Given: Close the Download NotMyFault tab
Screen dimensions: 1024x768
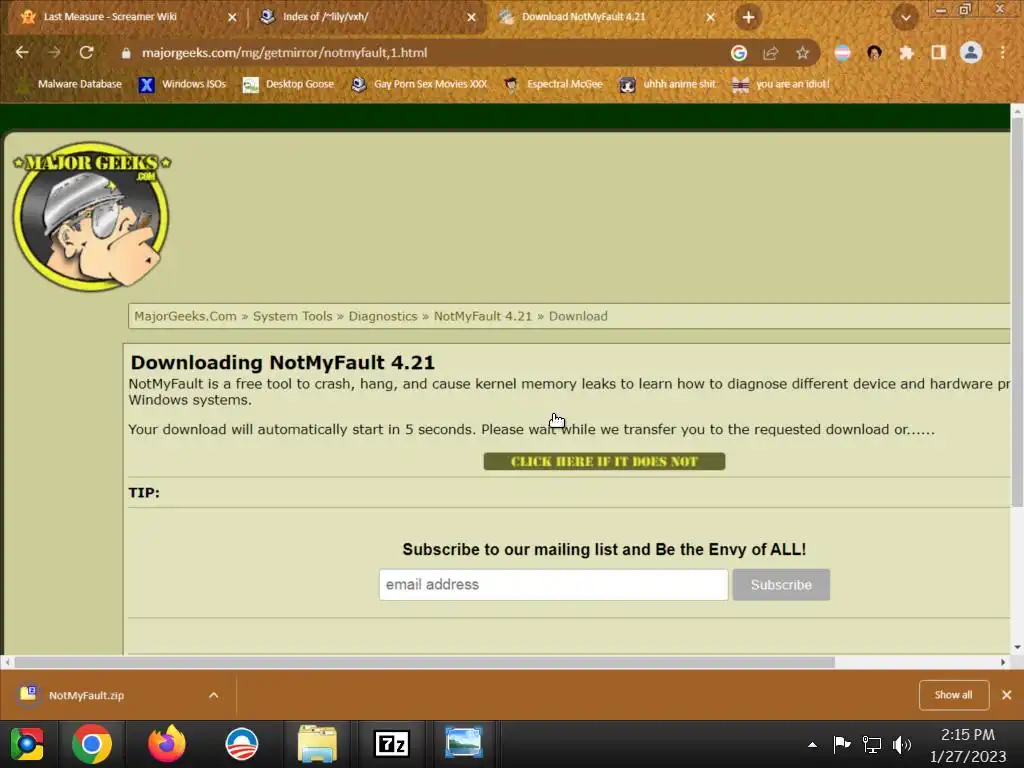Looking at the screenshot, I should 711,18.
